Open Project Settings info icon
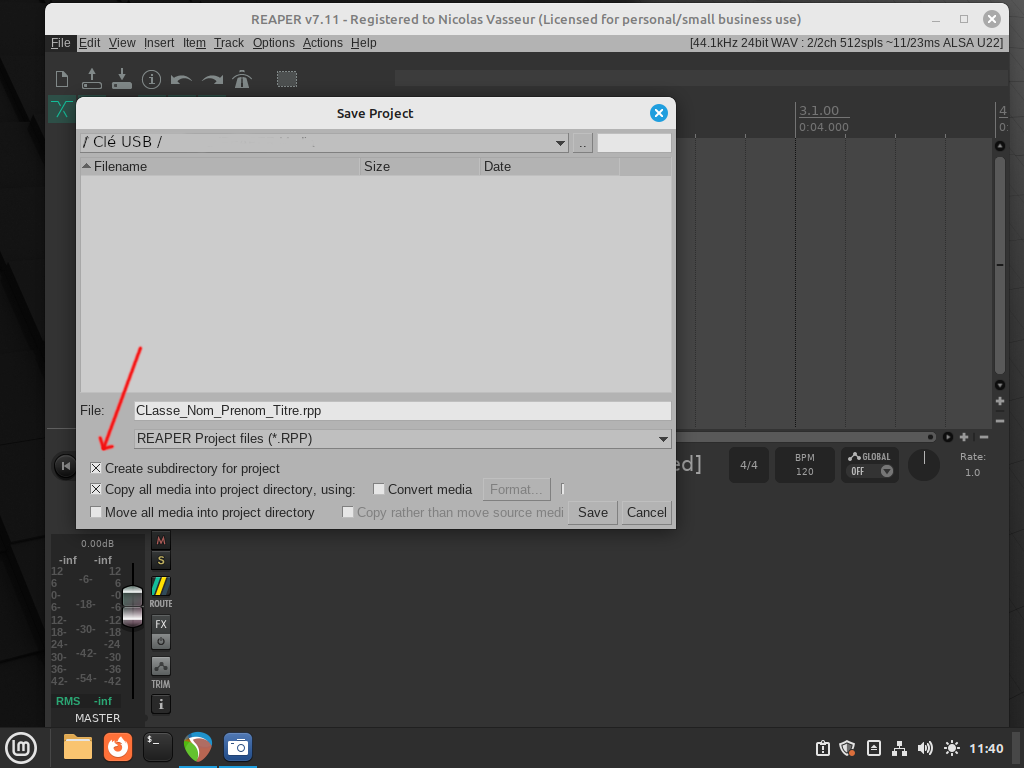This screenshot has width=1024, height=768. 152,79
